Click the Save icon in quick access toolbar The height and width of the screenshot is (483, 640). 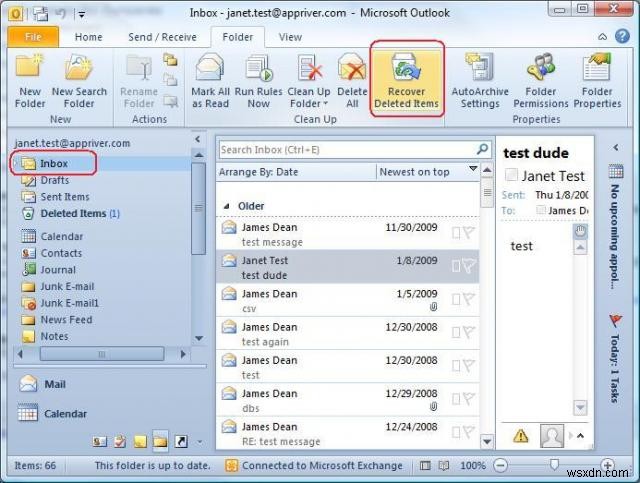click(x=40, y=14)
